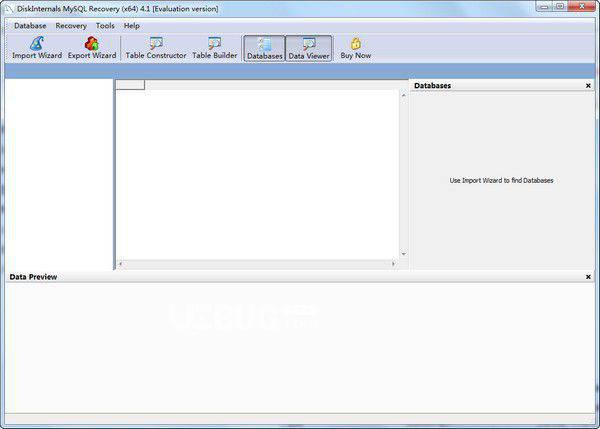Toggle the Databases panel button
Viewport: 600px width, 429px height.
264,48
